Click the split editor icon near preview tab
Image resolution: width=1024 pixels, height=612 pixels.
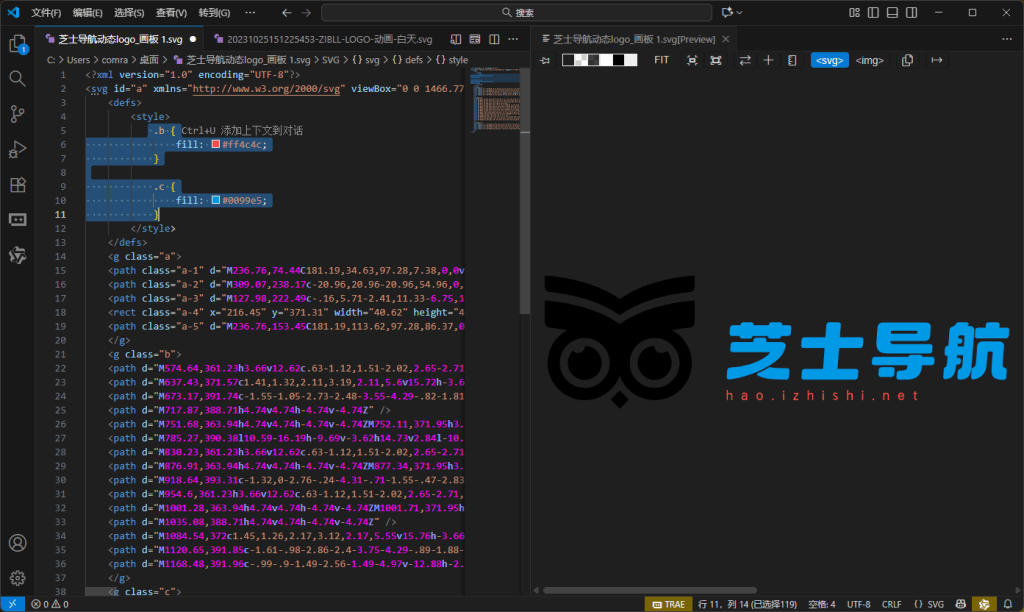tap(494, 38)
